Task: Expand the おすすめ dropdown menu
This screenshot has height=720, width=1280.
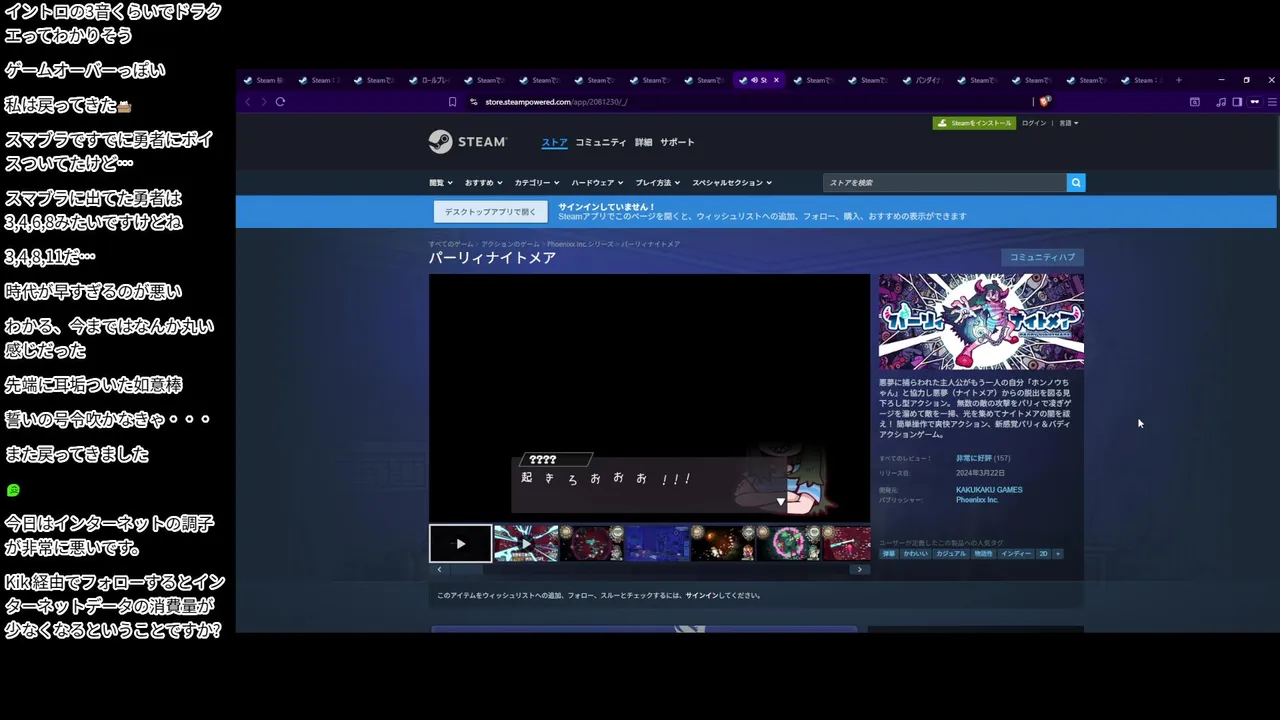Action: pyautogui.click(x=483, y=183)
